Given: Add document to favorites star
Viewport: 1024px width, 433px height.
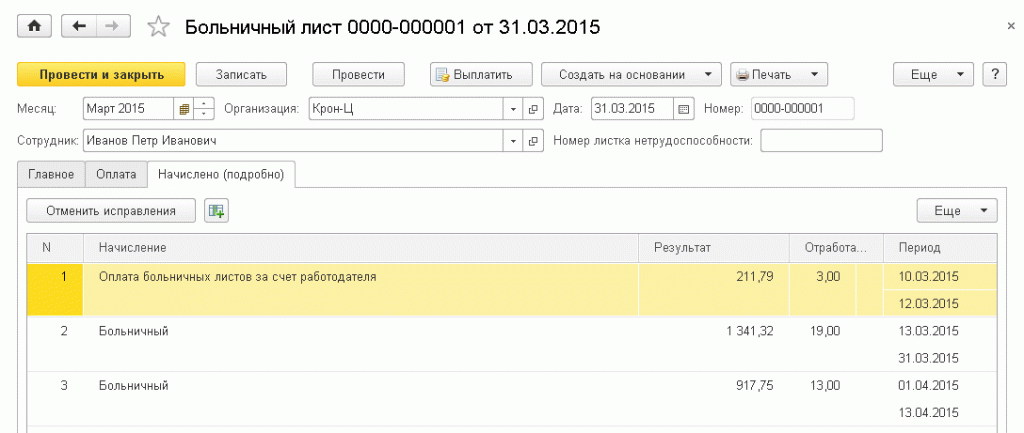Looking at the screenshot, I should coord(159,27).
